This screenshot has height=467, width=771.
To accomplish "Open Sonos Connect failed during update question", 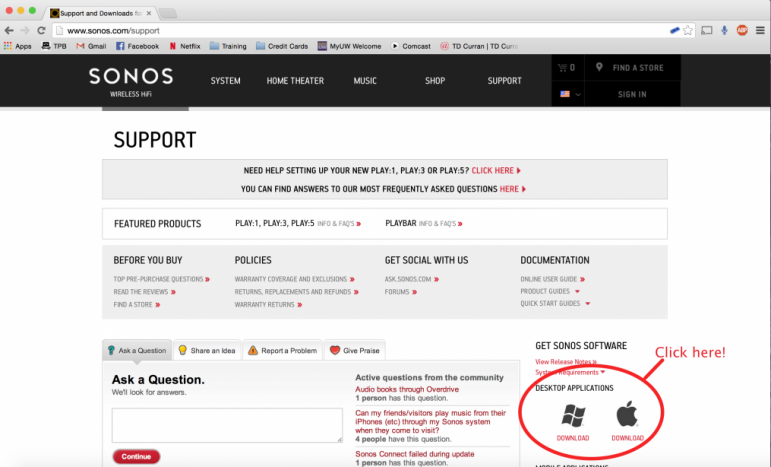I will 415,454.
